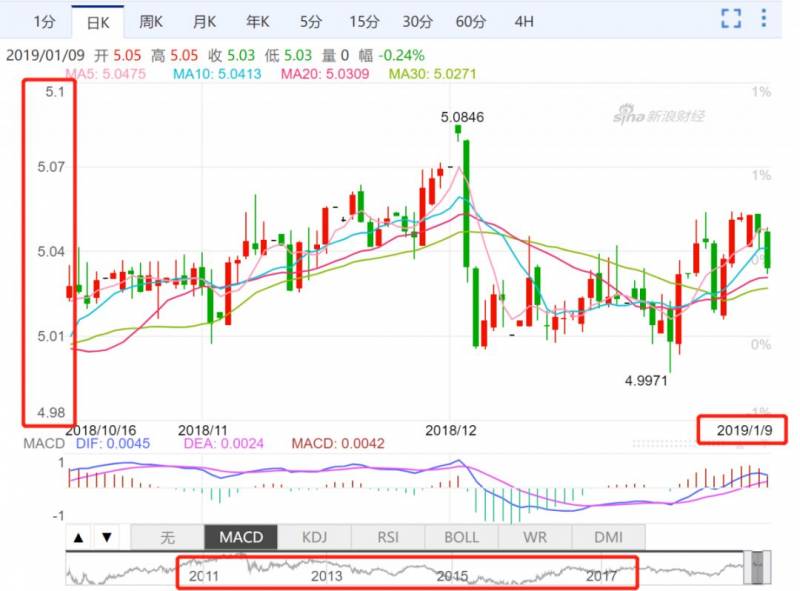Switch to 4H timeframe
This screenshot has width=800, height=591.
coord(523,21)
